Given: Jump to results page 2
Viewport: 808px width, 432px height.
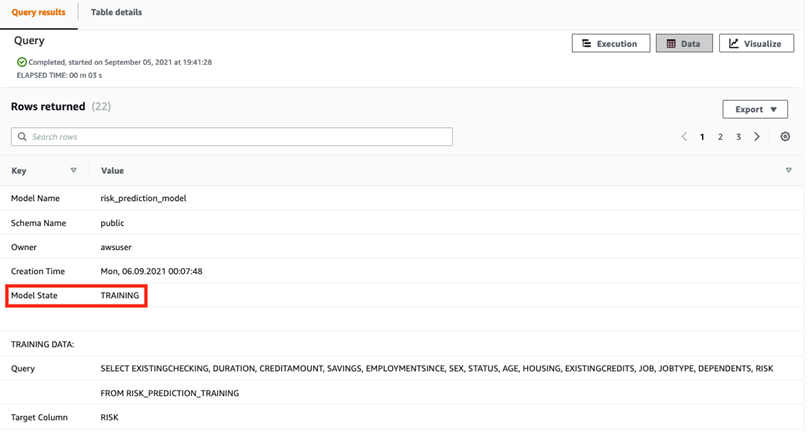Looking at the screenshot, I should tap(720, 137).
